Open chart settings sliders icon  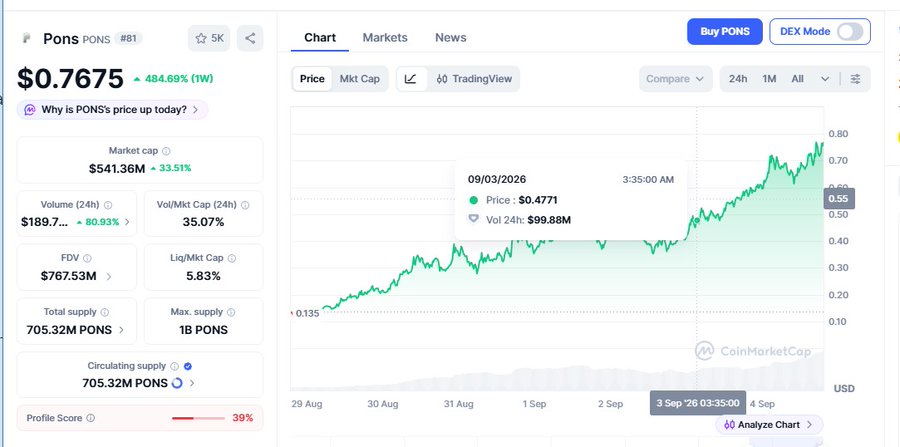tap(855, 79)
